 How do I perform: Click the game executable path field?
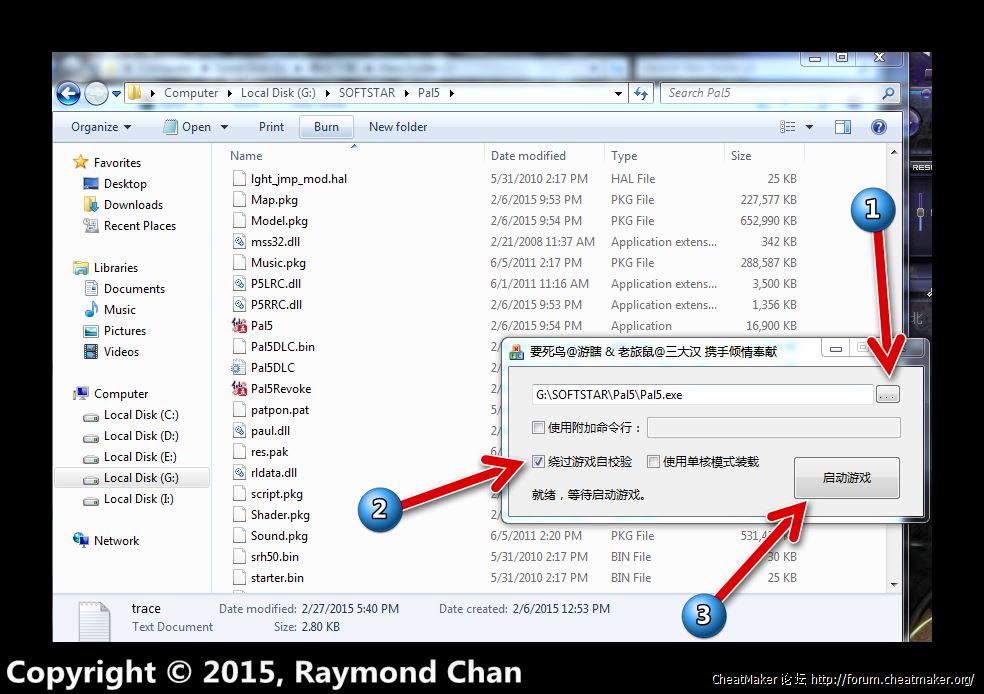pos(702,395)
